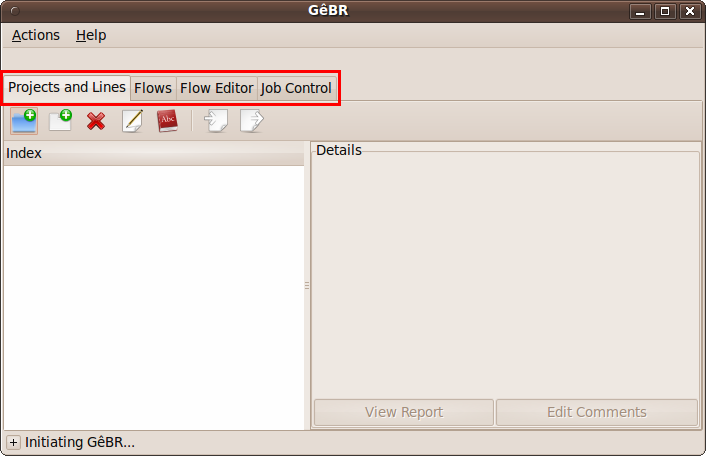Screen dimensions: 706x456
Task: Click the New Line document icon
Action: [x=60, y=121]
